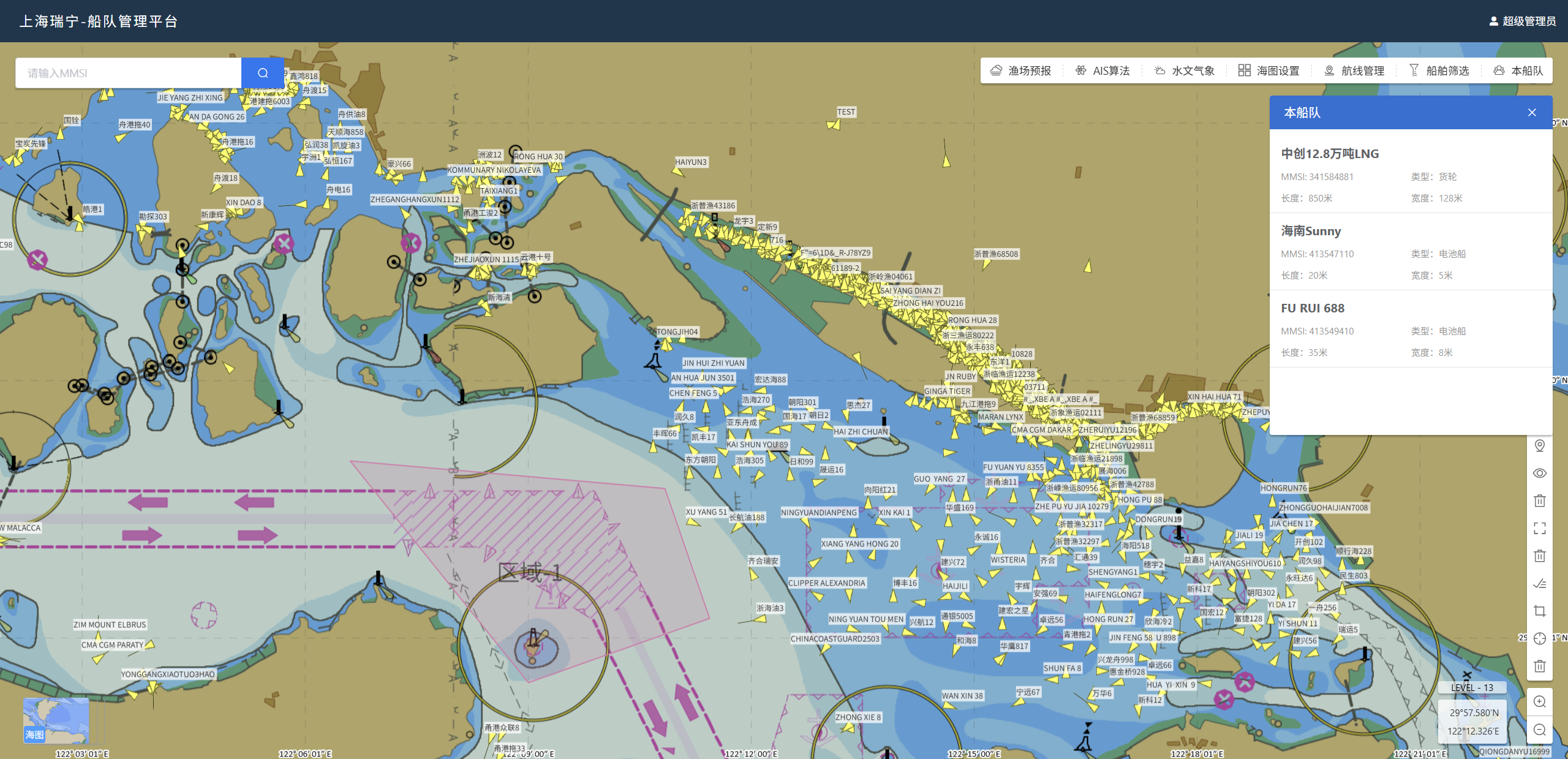
Task: Select the crop tool in map toolbar
Action: [1540, 611]
